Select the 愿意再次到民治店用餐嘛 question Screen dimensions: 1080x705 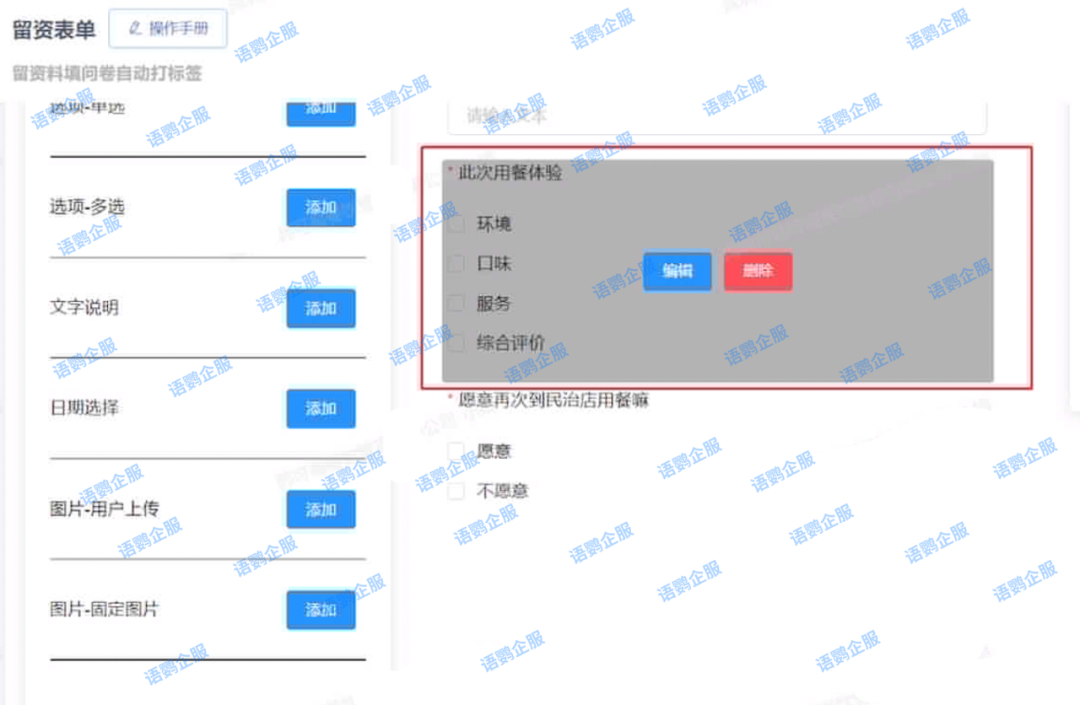point(553,399)
